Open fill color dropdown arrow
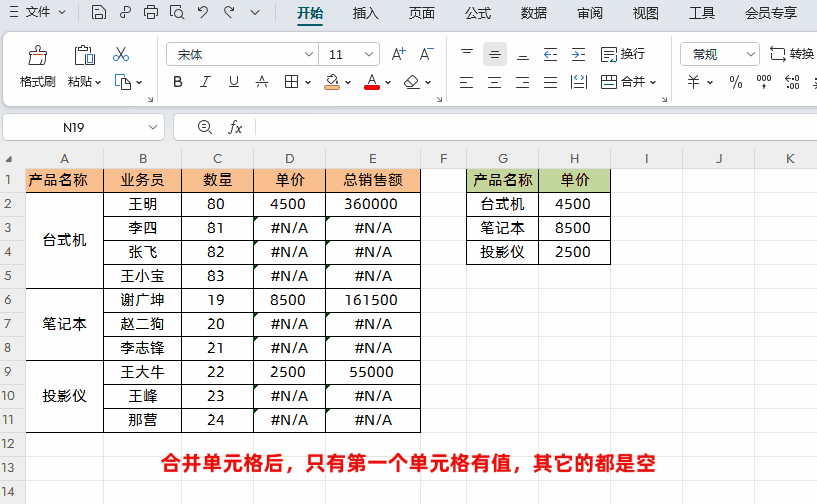 coord(348,82)
